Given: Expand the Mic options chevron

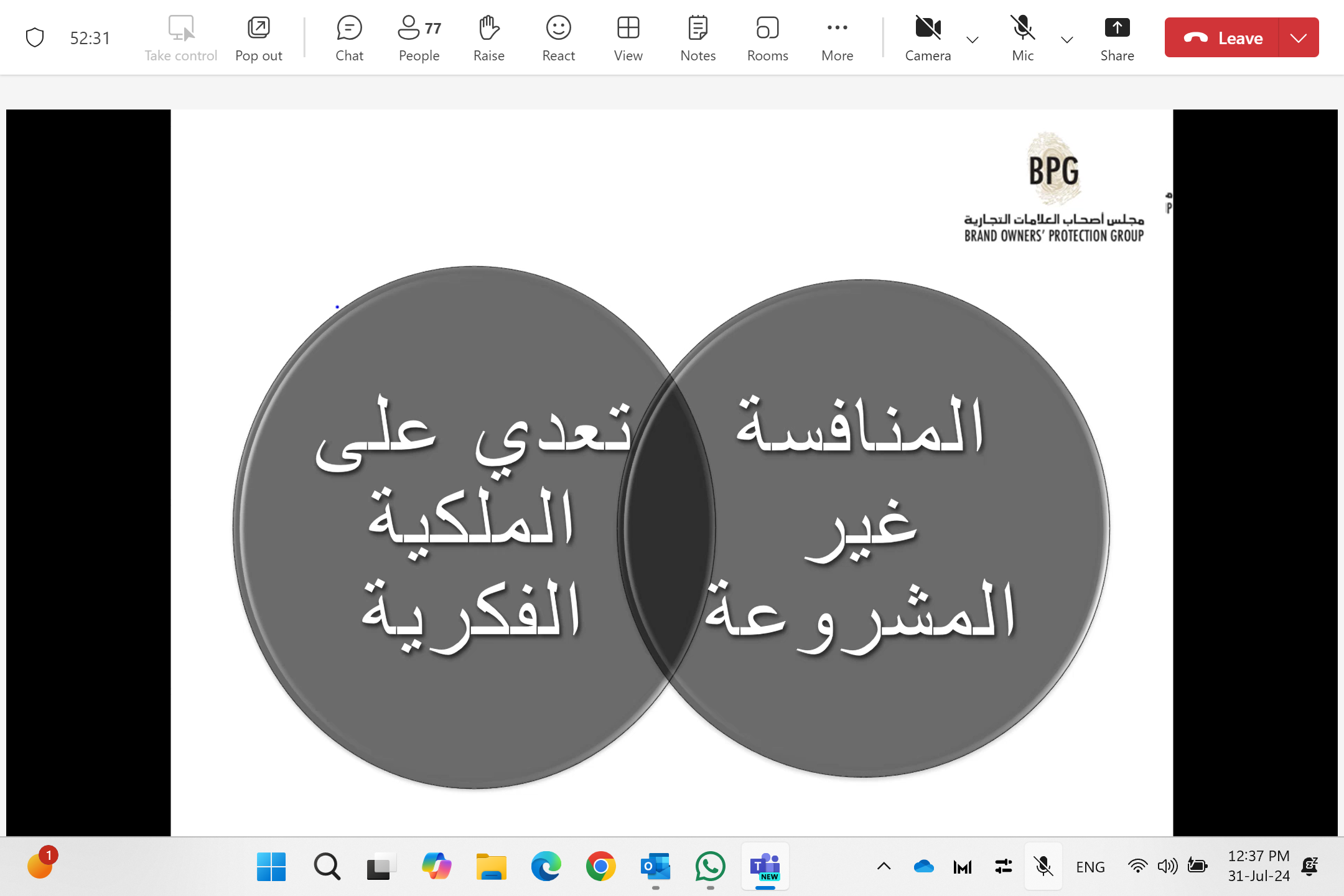Looking at the screenshot, I should 1067,40.
